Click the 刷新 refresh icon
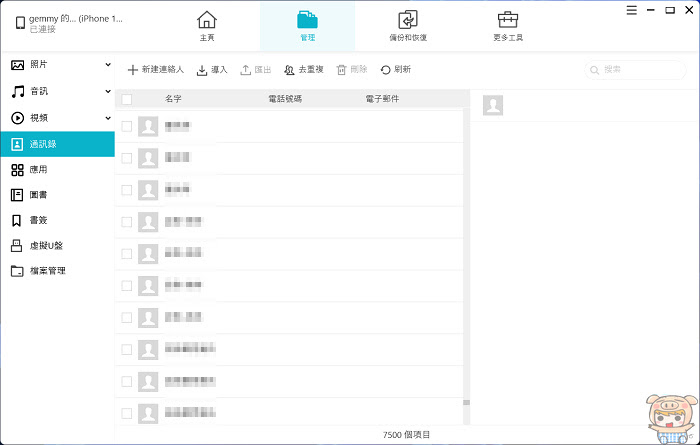 [385, 70]
